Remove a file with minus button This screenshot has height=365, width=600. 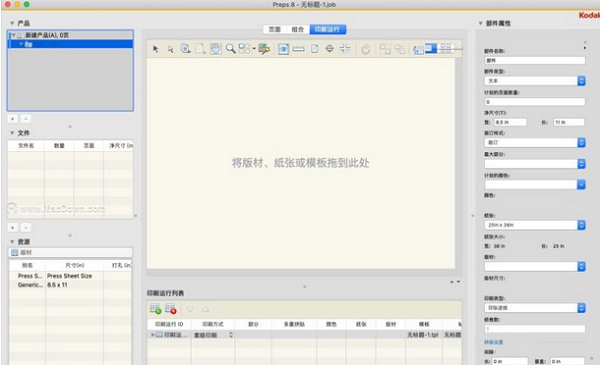tap(26, 228)
